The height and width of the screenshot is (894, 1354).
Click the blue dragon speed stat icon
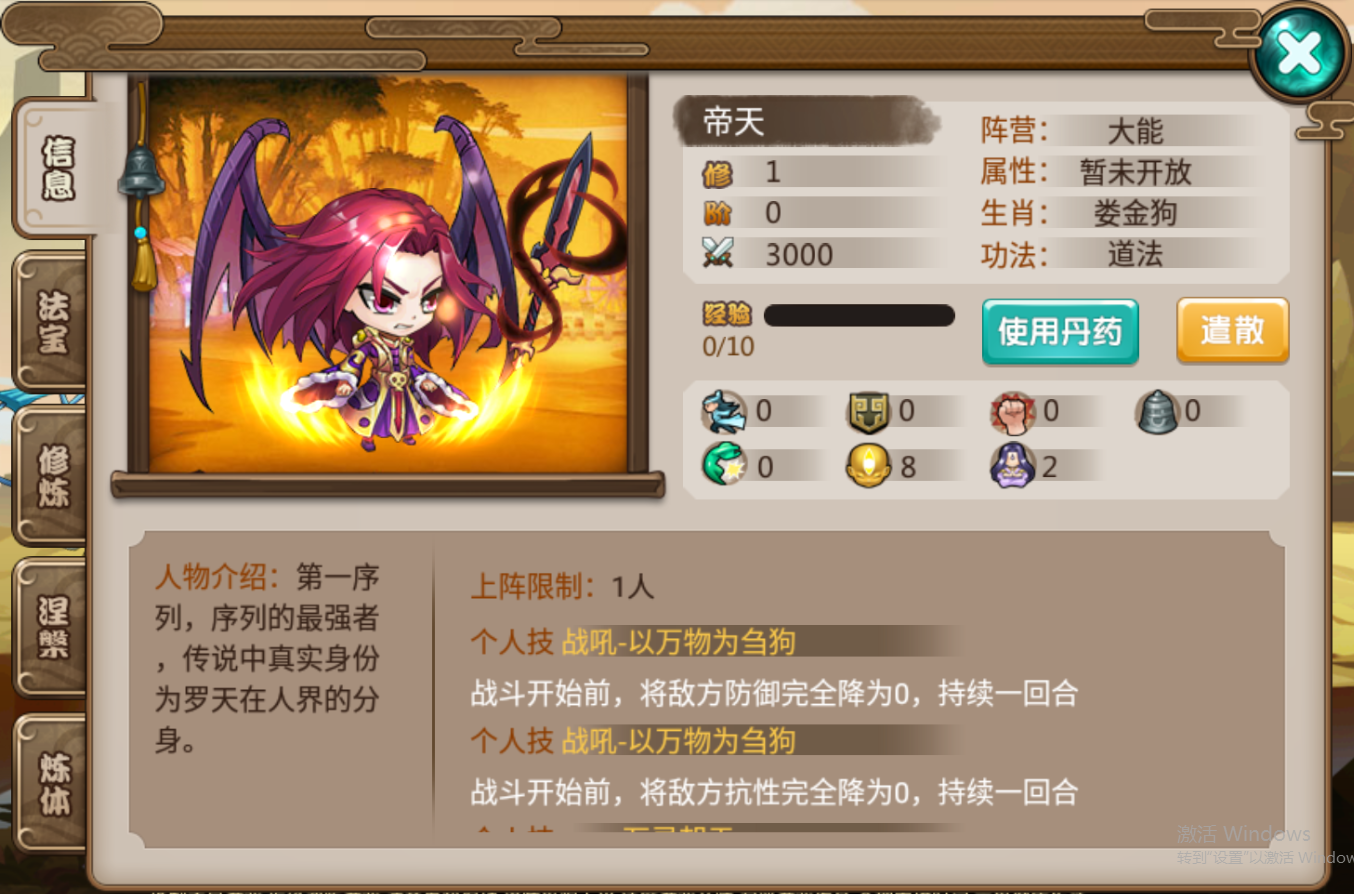point(722,411)
